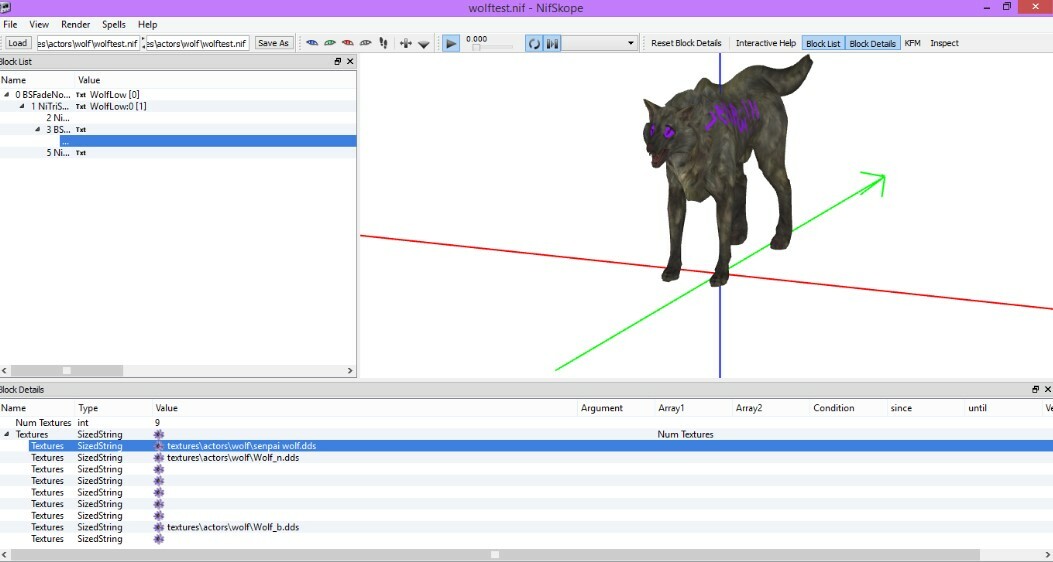Image resolution: width=1053 pixels, height=562 pixels.
Task: Float the Block Details panel
Action: coord(1036,389)
